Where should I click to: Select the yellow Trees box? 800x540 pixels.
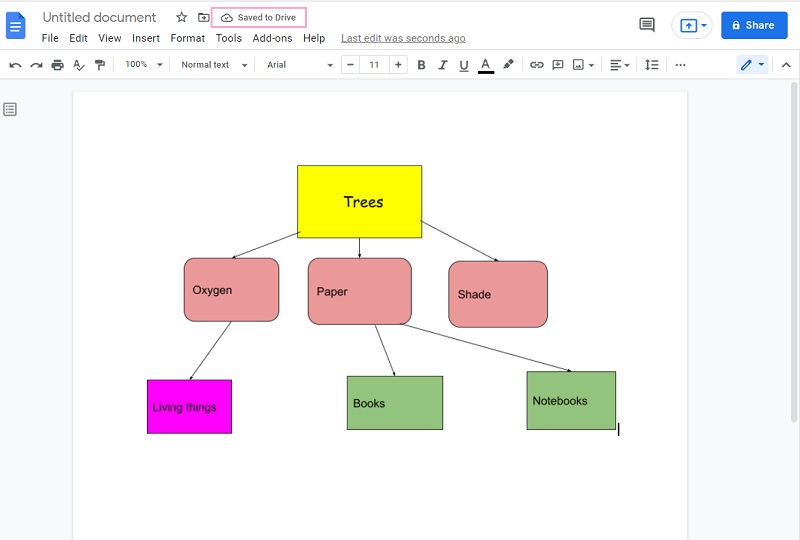click(x=360, y=202)
